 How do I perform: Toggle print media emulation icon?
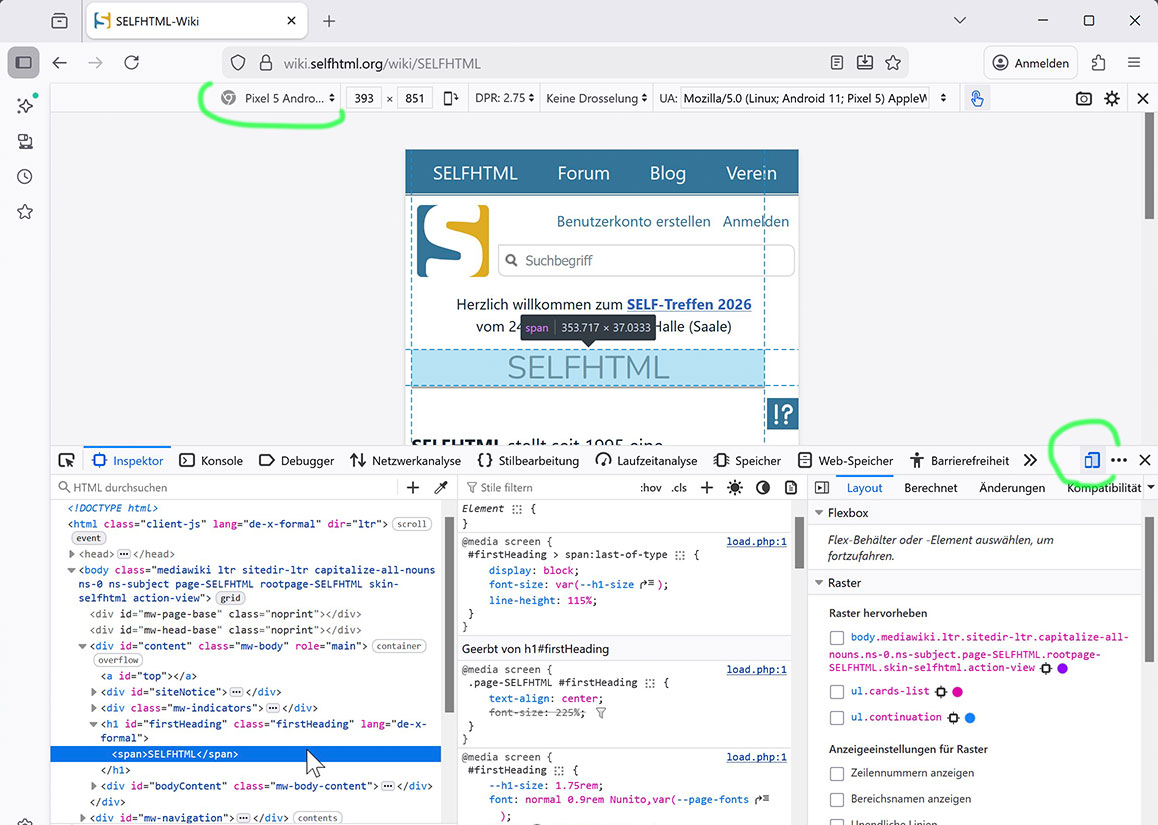pyautogui.click(x=791, y=487)
